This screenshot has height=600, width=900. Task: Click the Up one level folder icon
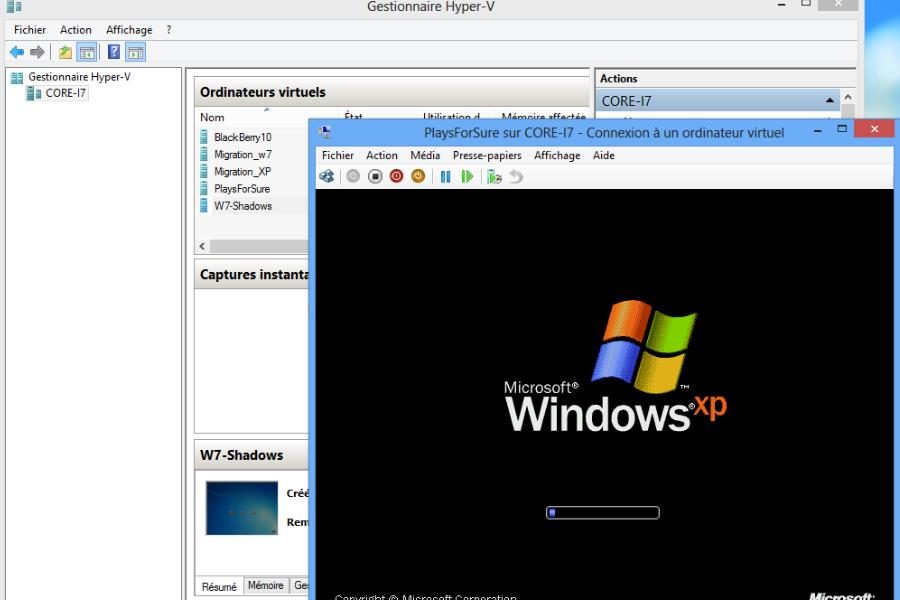(x=65, y=52)
